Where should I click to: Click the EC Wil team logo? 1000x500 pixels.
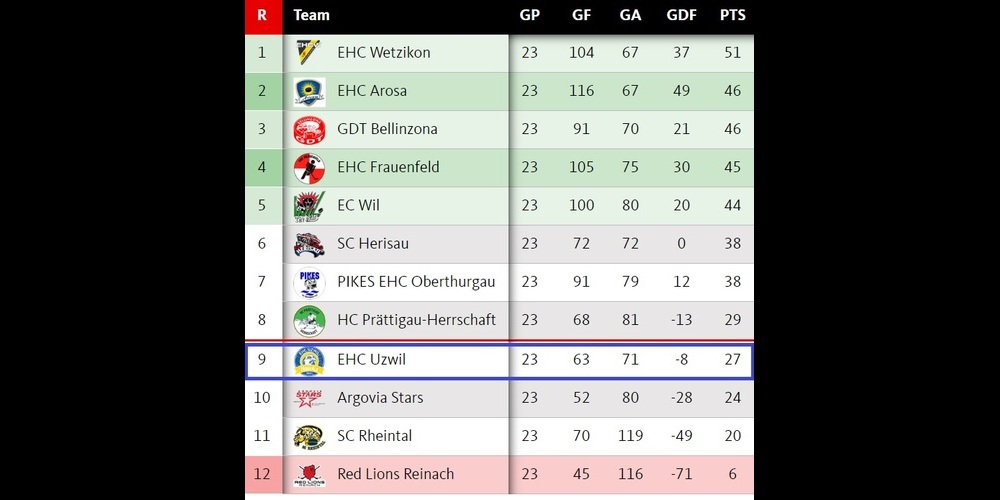pyautogui.click(x=309, y=206)
